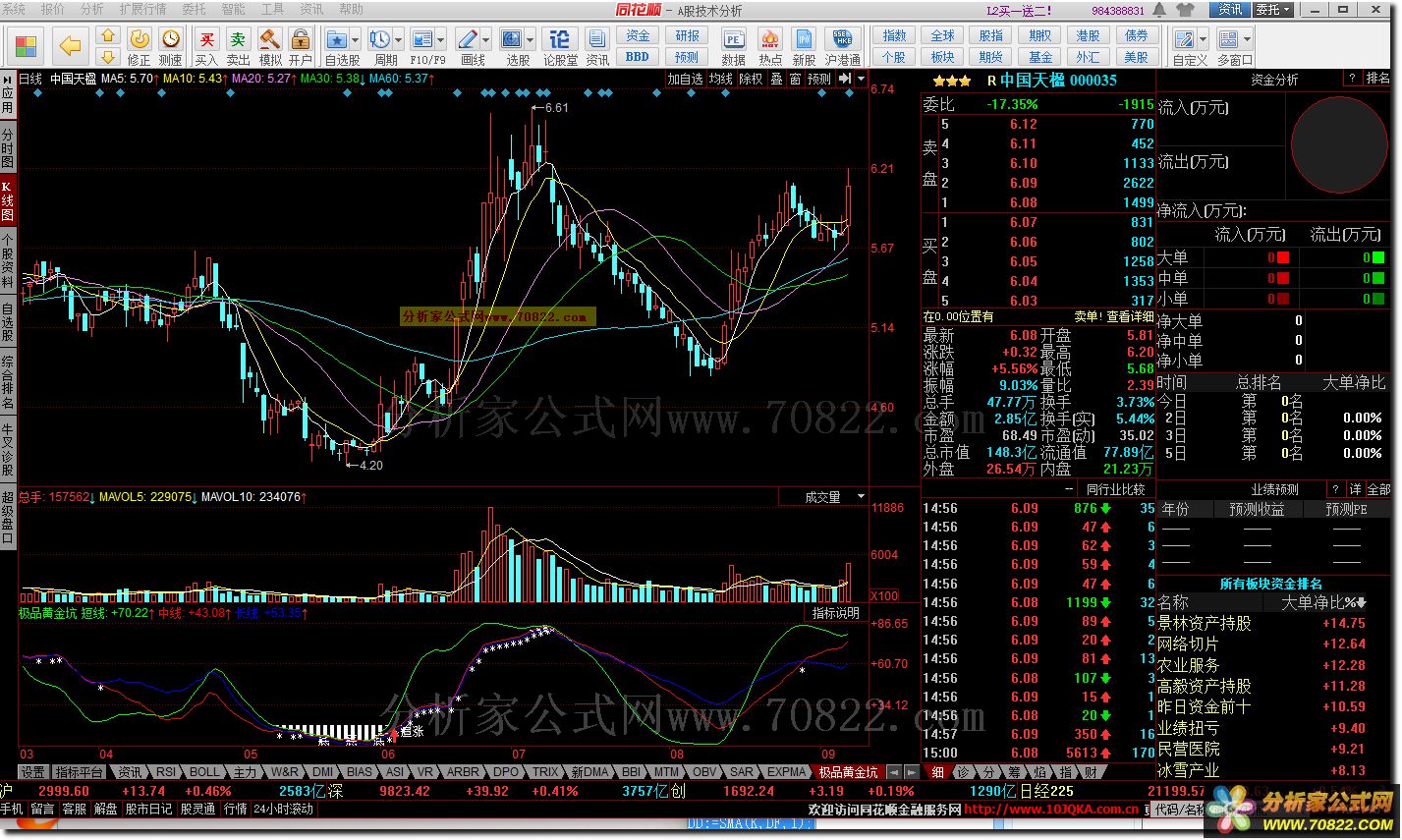Image resolution: width=1402 pixels, height=840 pixels.
Task: Click the 研报 research report button
Action: (x=688, y=36)
